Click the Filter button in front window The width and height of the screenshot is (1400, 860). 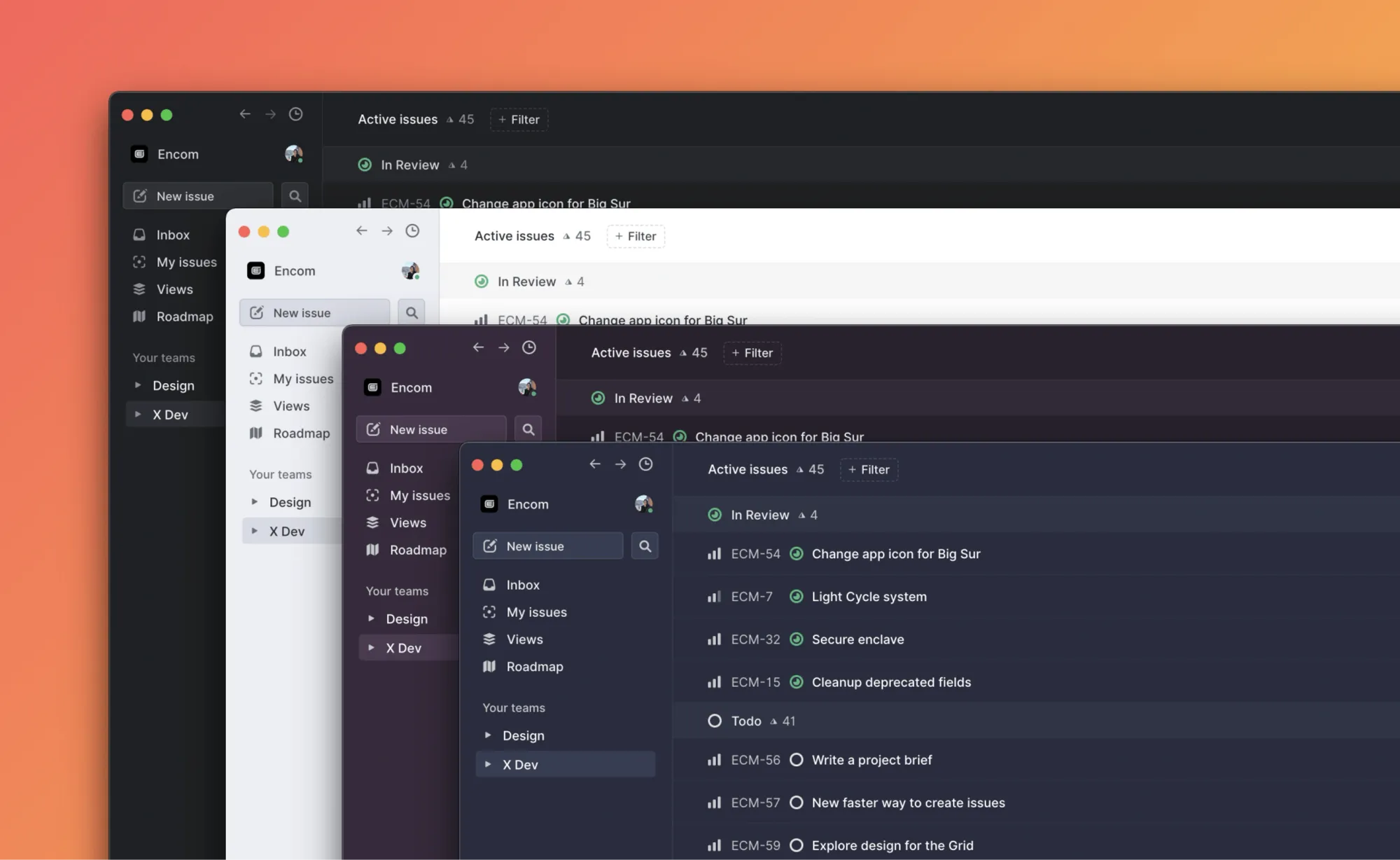(x=869, y=469)
